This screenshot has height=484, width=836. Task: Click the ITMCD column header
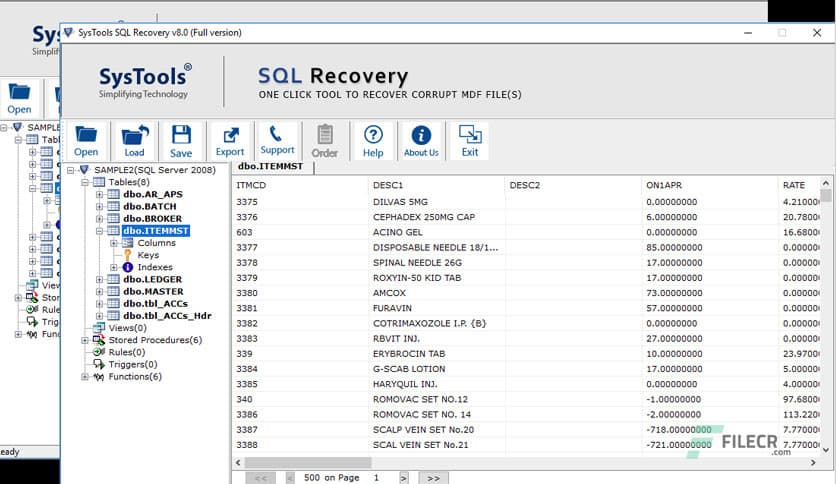pyautogui.click(x=300, y=185)
